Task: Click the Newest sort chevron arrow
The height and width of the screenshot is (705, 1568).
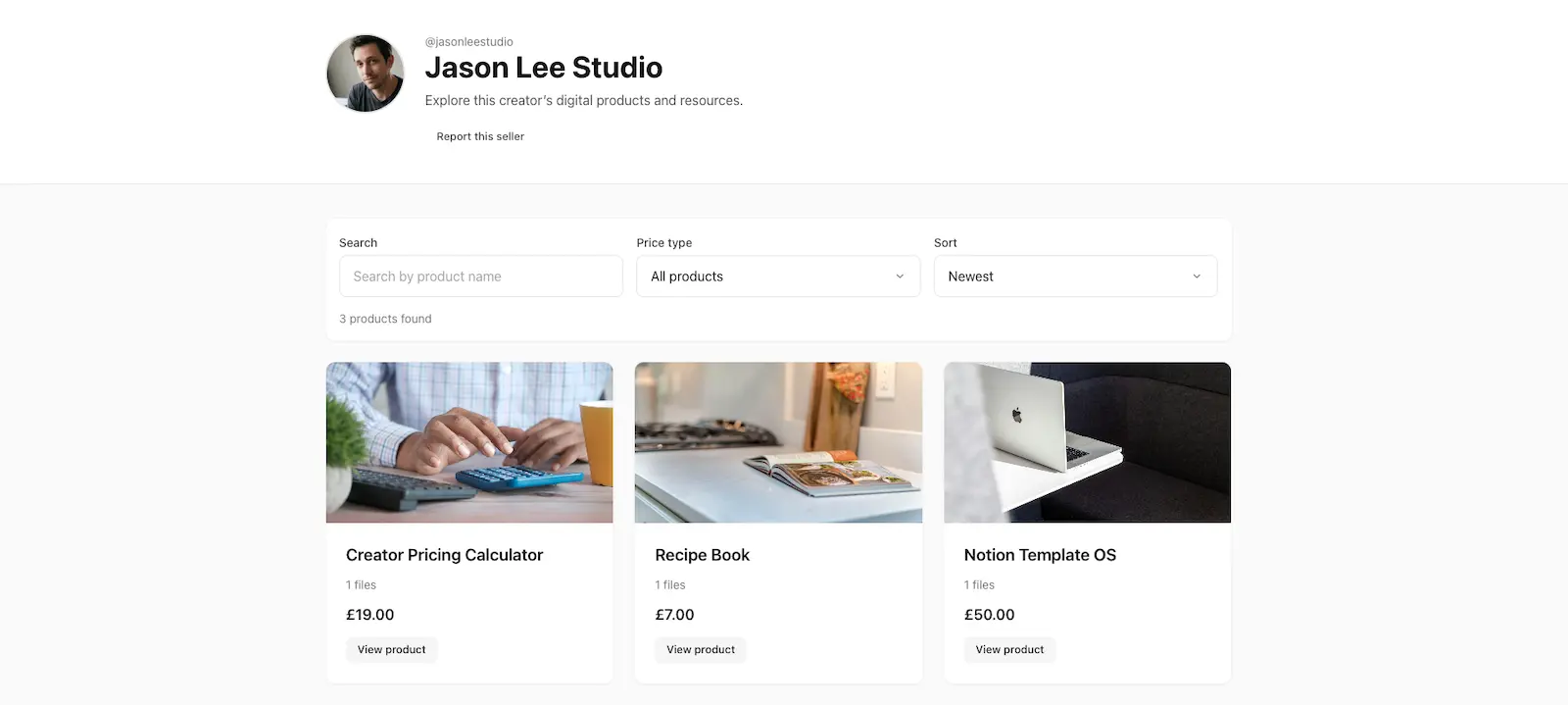Action: coord(1196,276)
